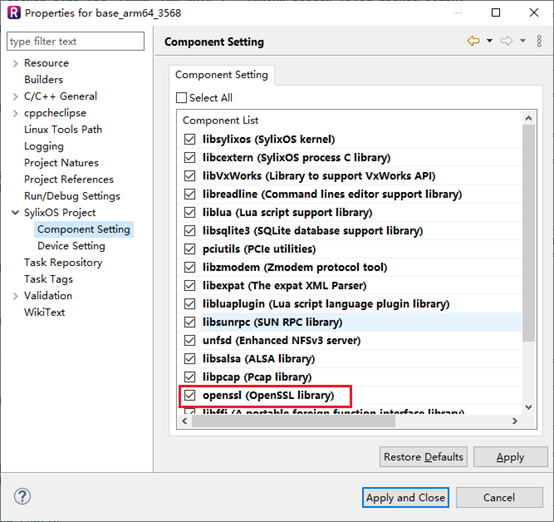Open Linux Tools Path page
The width and height of the screenshot is (554, 522).
pos(63,129)
